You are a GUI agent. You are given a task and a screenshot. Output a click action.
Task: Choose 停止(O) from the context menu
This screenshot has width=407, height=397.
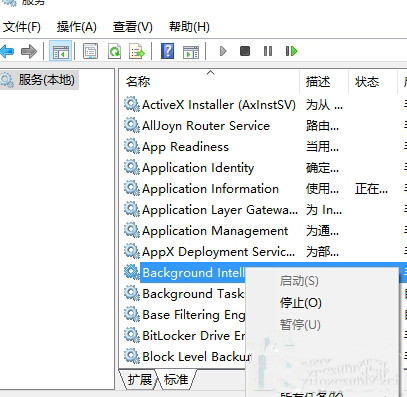pos(301,303)
